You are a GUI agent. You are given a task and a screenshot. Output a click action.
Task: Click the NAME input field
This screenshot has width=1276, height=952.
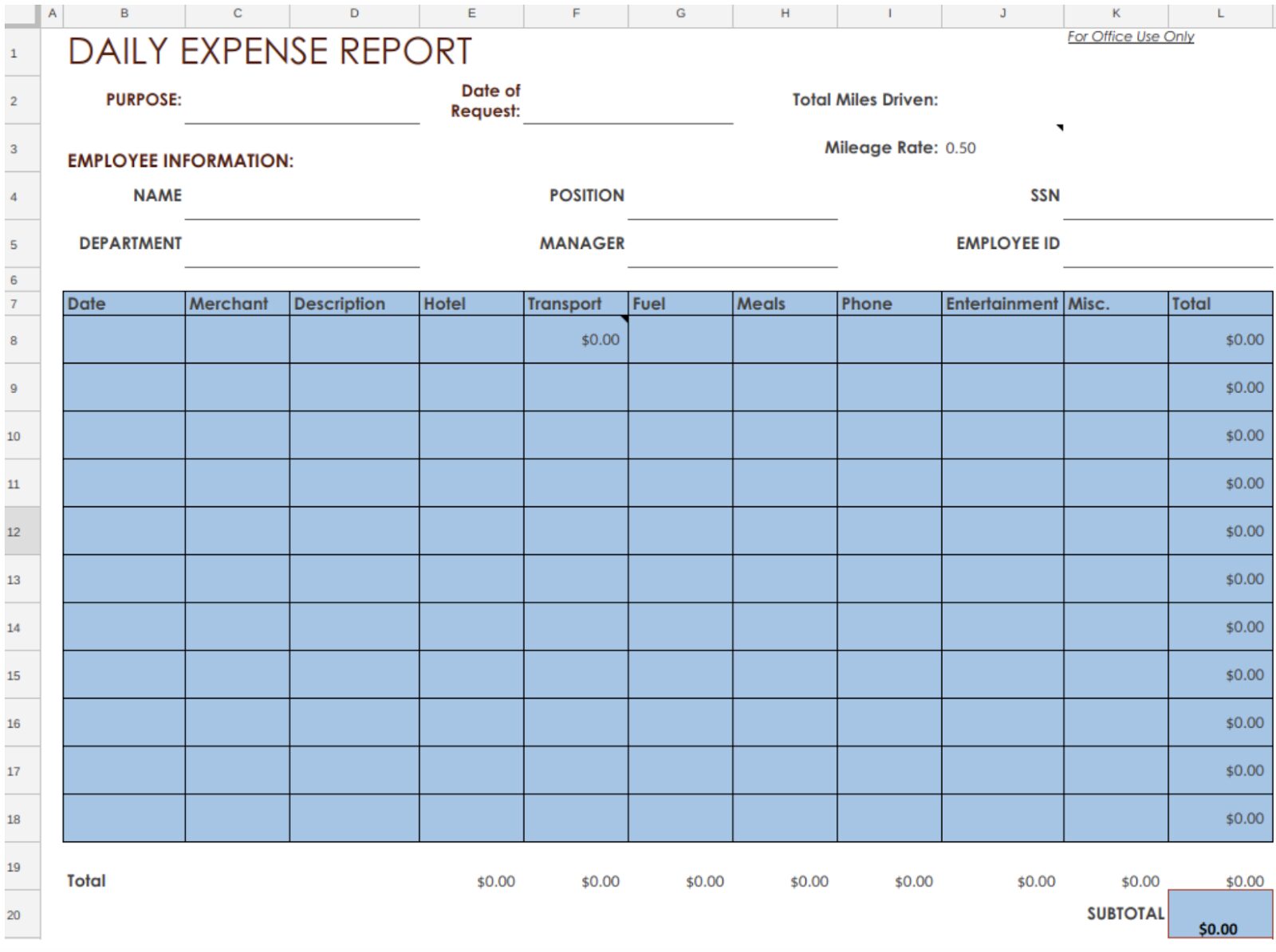coord(302,196)
